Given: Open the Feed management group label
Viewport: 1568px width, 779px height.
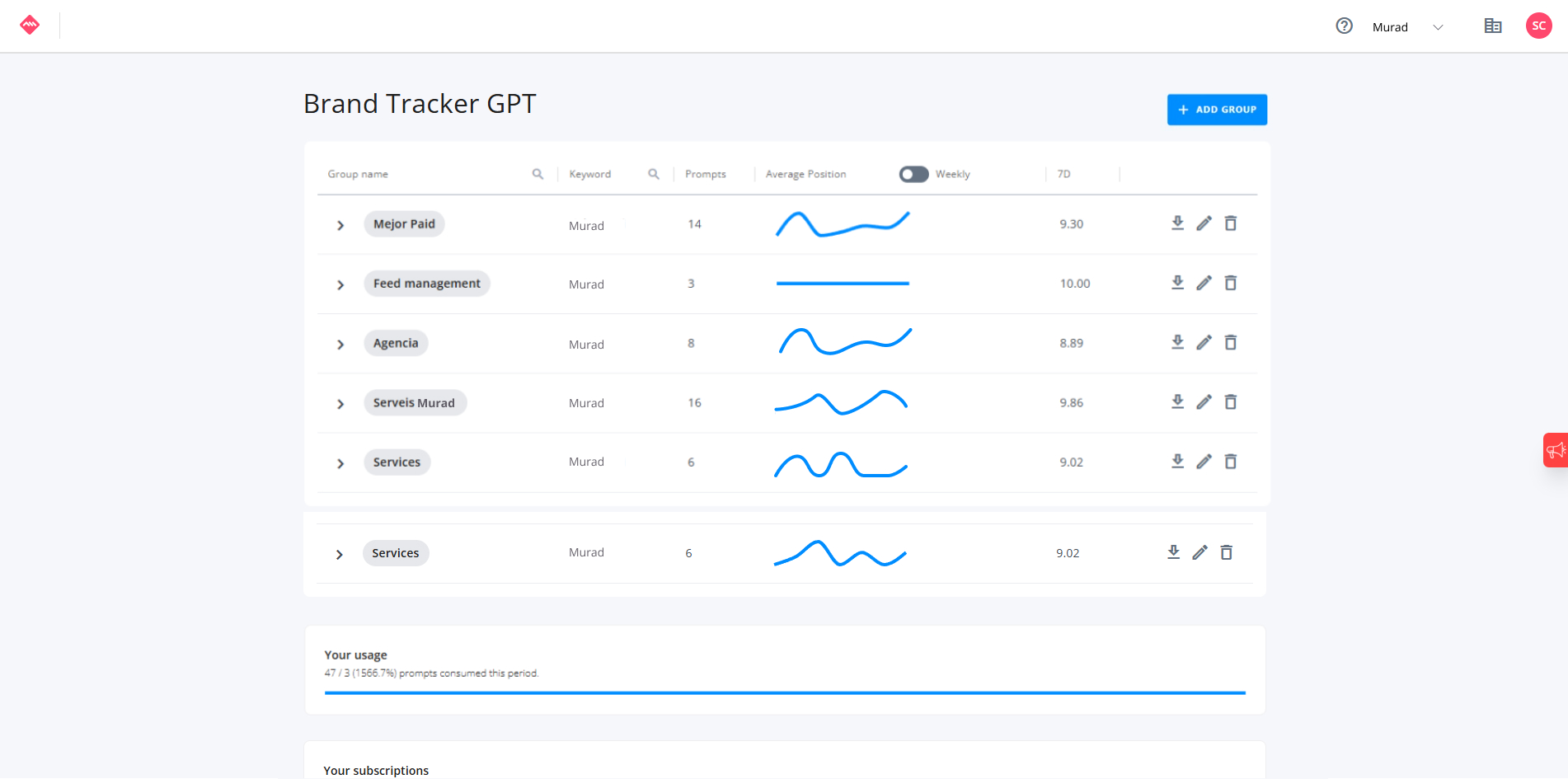Looking at the screenshot, I should pyautogui.click(x=427, y=284).
